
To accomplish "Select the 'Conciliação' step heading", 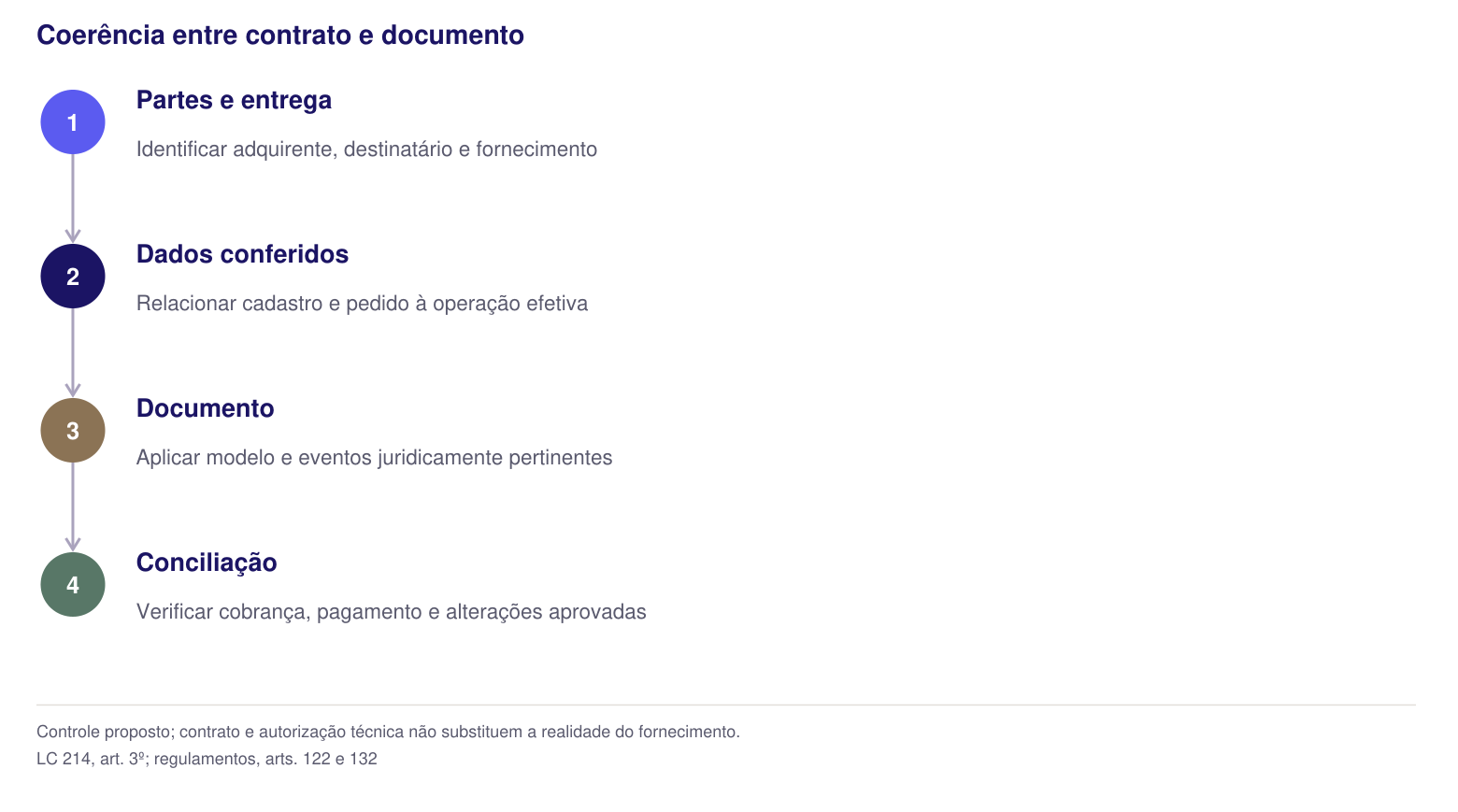I will click(207, 563).
